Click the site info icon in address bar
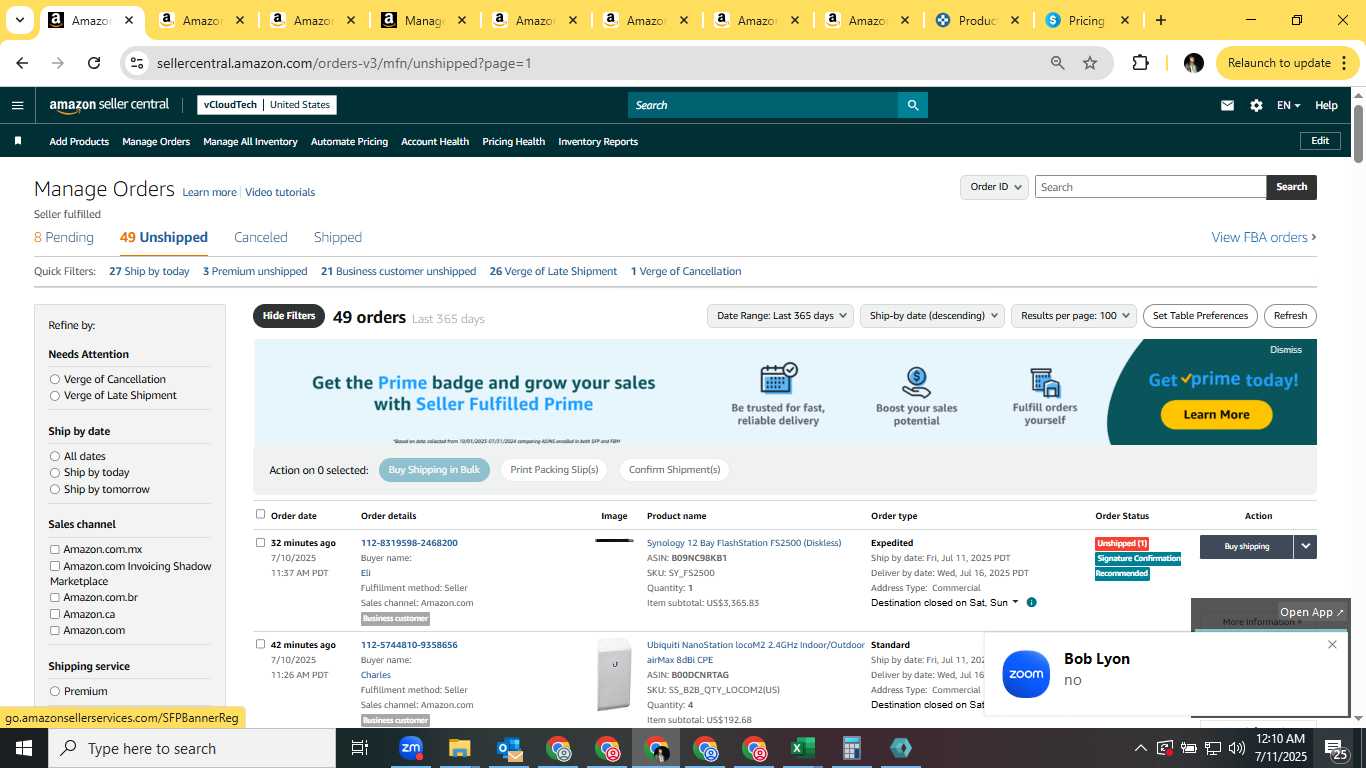This screenshot has width=1366, height=768. click(137, 63)
